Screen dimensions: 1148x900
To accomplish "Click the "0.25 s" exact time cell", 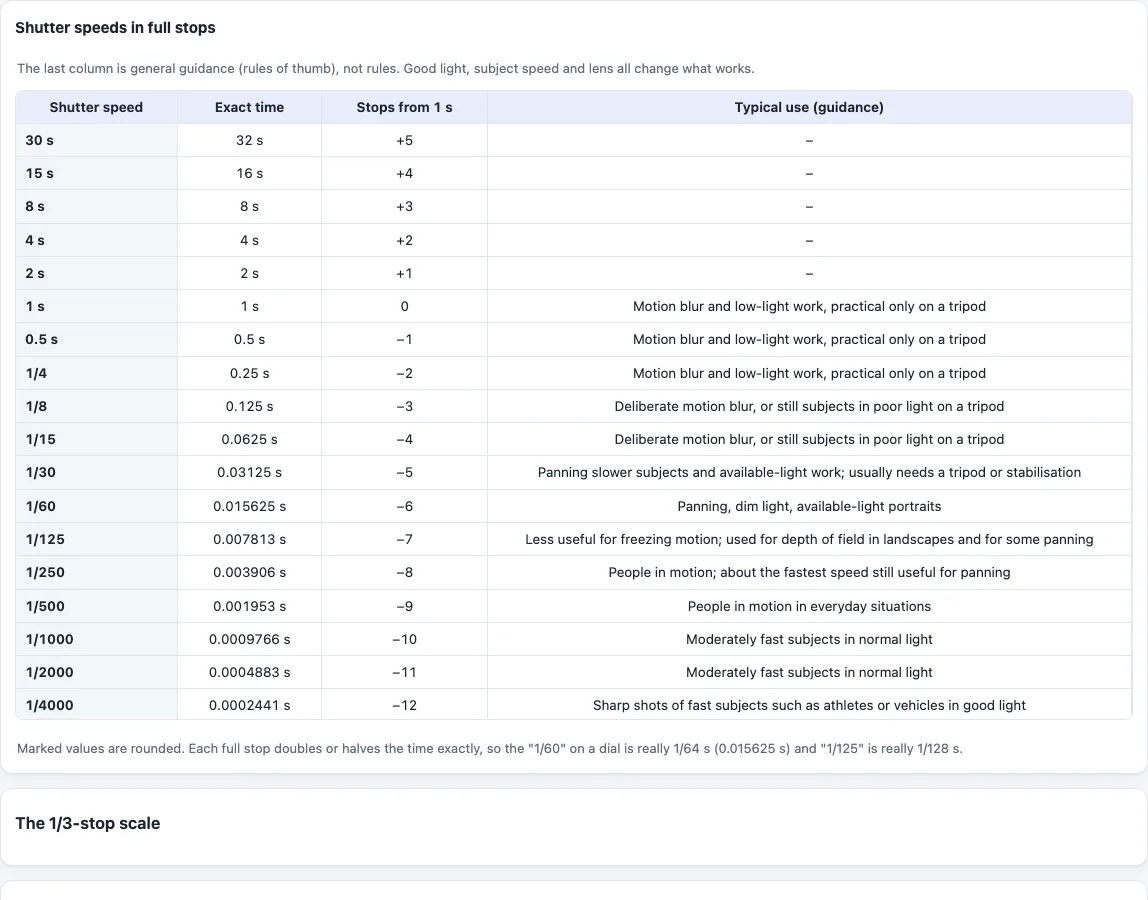I will (x=249, y=373).
